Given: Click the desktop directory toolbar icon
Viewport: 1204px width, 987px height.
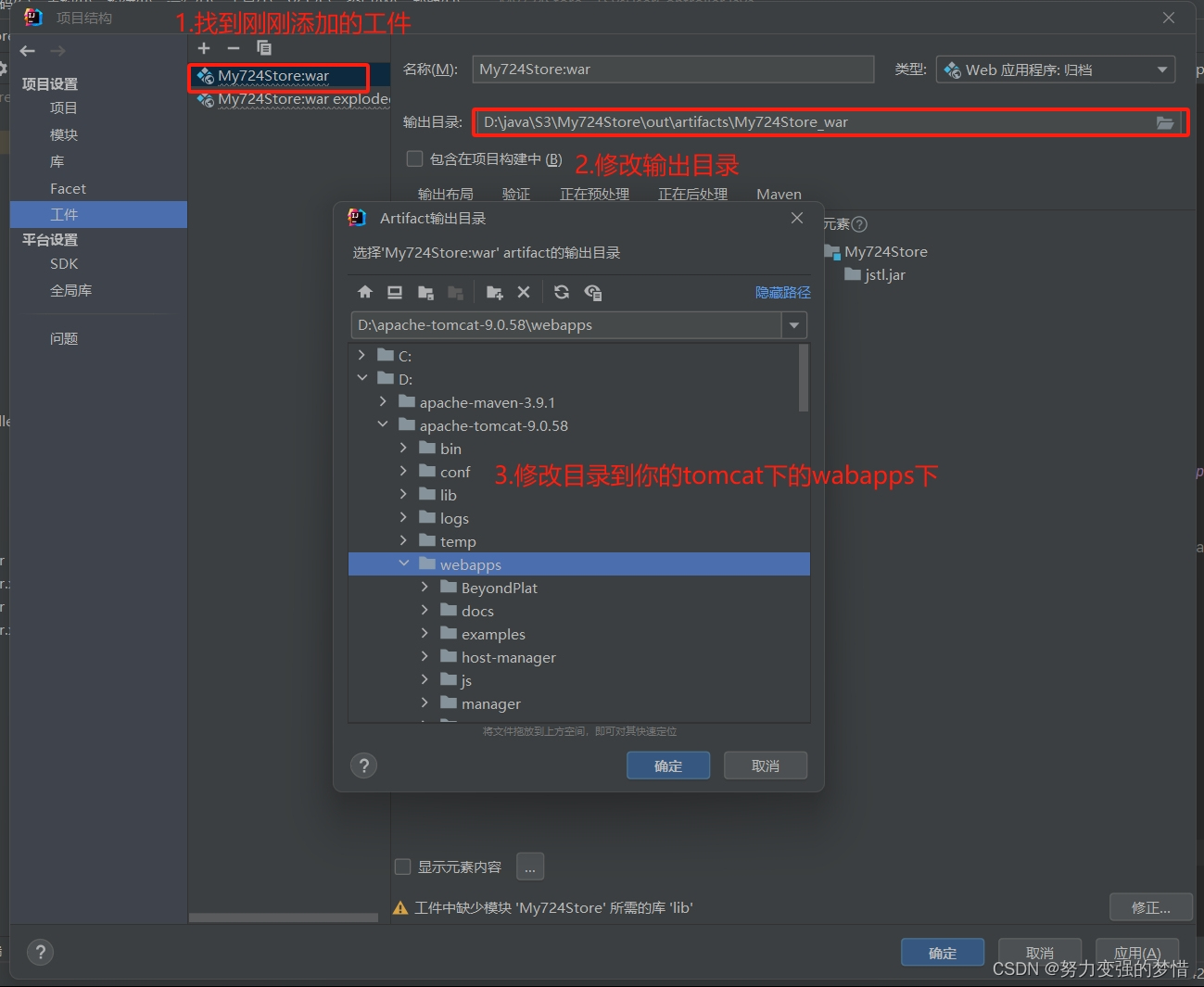Looking at the screenshot, I should [x=395, y=293].
